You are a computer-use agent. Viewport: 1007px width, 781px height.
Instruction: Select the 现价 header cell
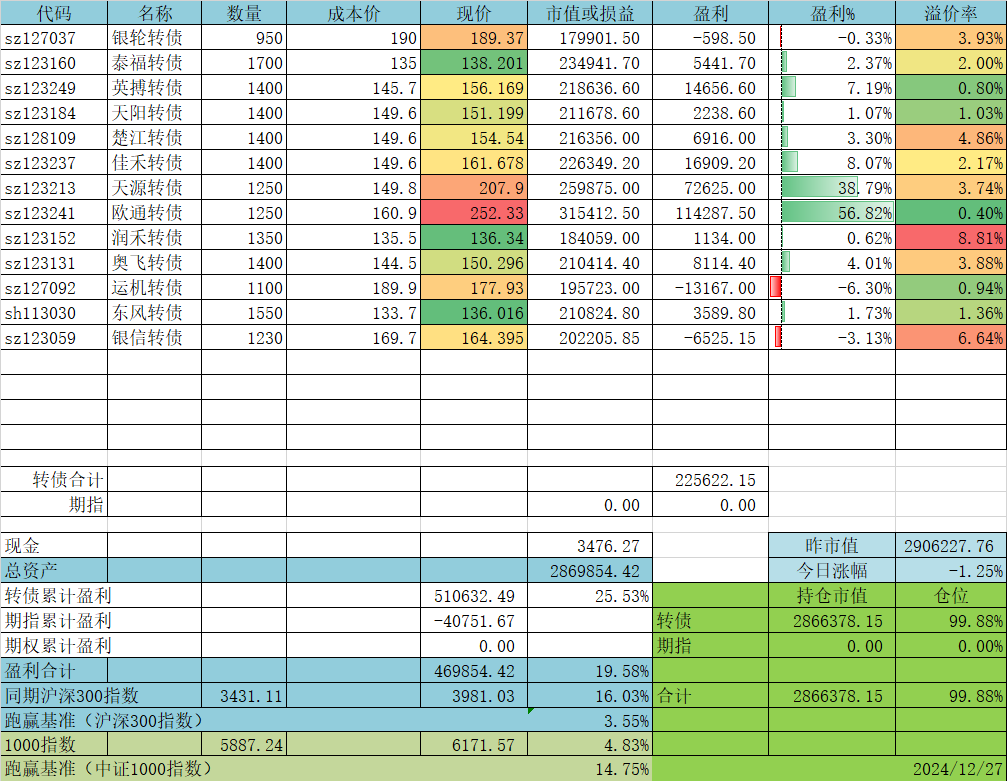click(x=474, y=13)
